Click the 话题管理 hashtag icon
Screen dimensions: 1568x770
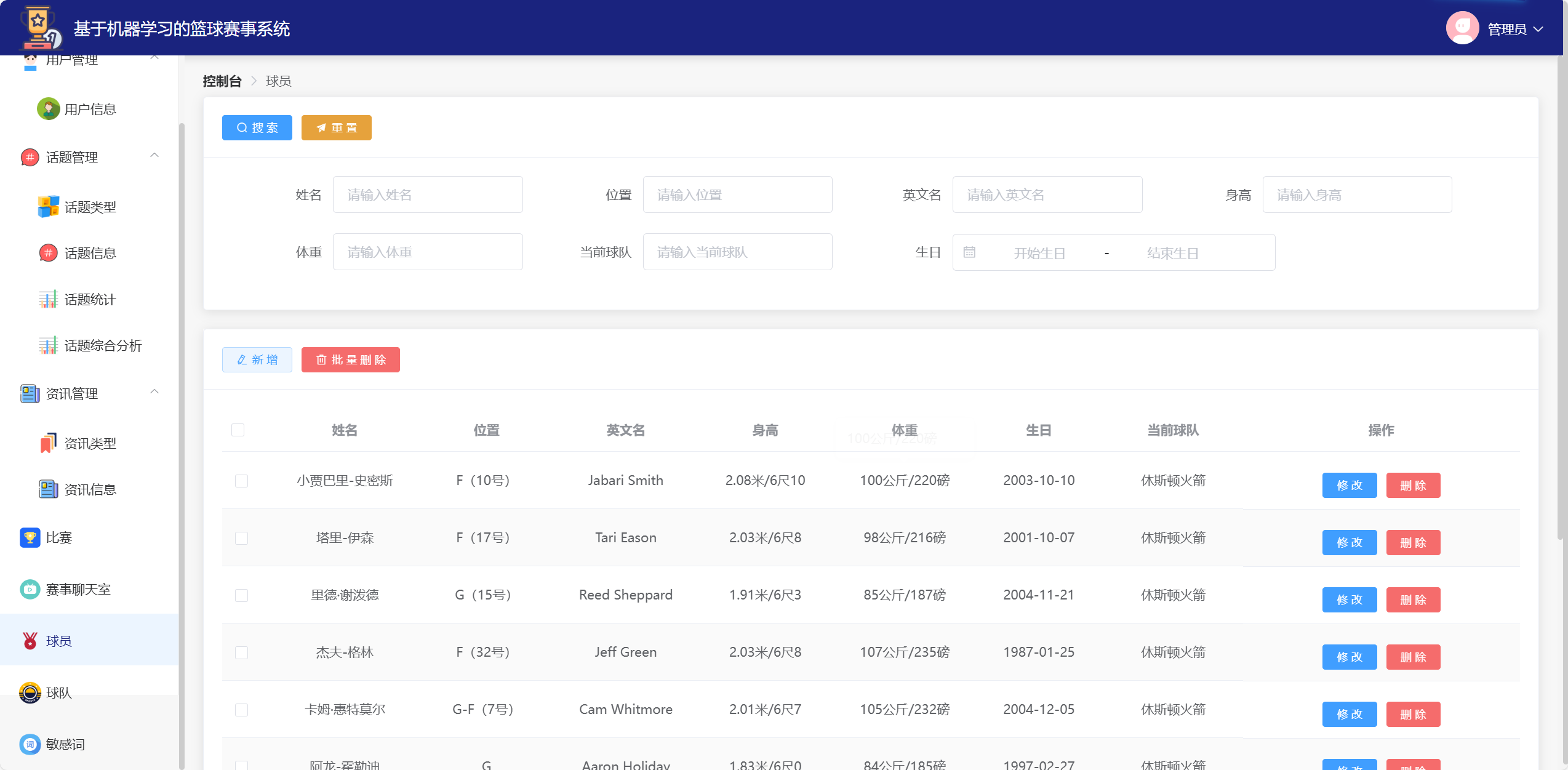(x=30, y=158)
